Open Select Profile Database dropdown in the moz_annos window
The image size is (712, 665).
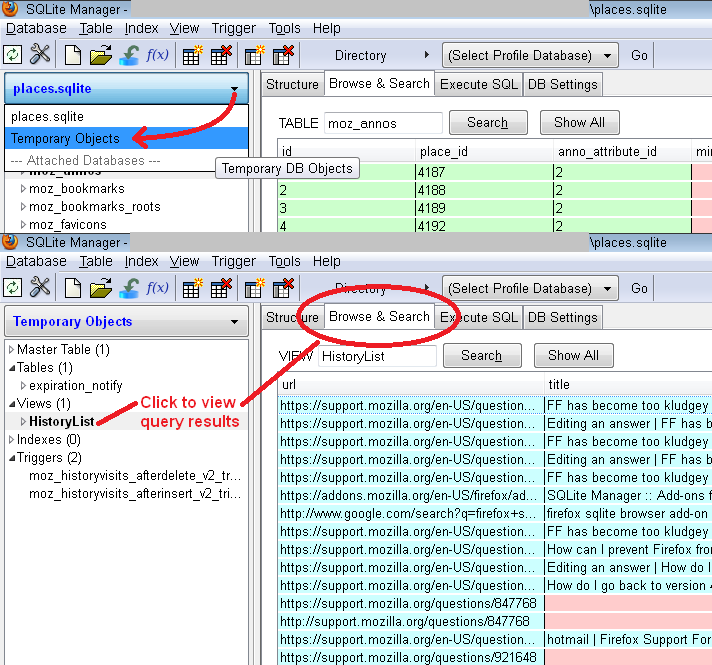tap(531, 55)
